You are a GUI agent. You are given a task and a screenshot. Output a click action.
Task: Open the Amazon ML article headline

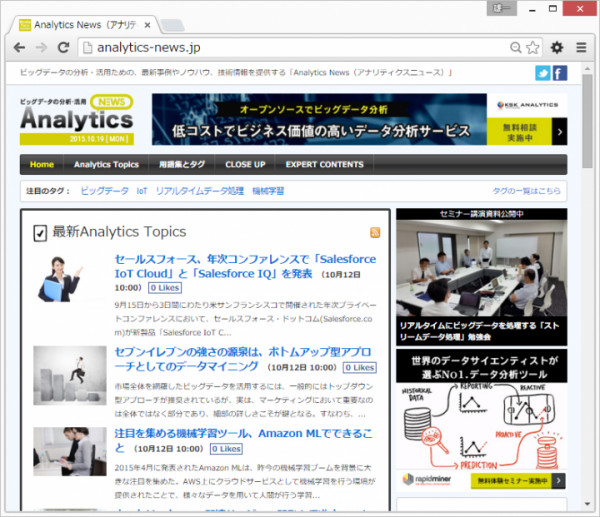coord(243,440)
